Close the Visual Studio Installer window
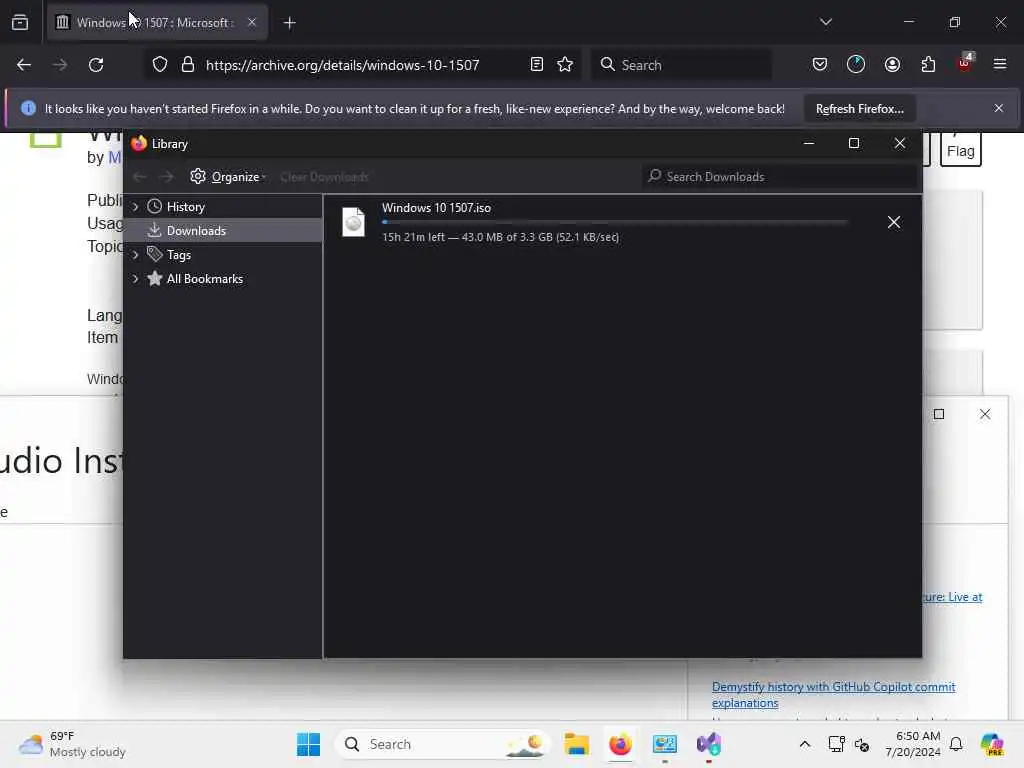The height and width of the screenshot is (768, 1024). (x=985, y=414)
